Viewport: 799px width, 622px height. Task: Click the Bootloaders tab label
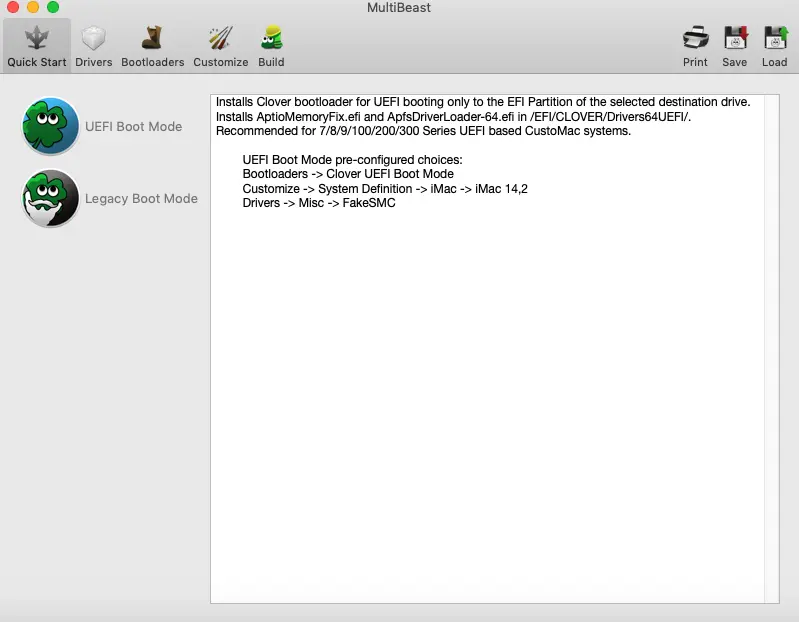[152, 62]
